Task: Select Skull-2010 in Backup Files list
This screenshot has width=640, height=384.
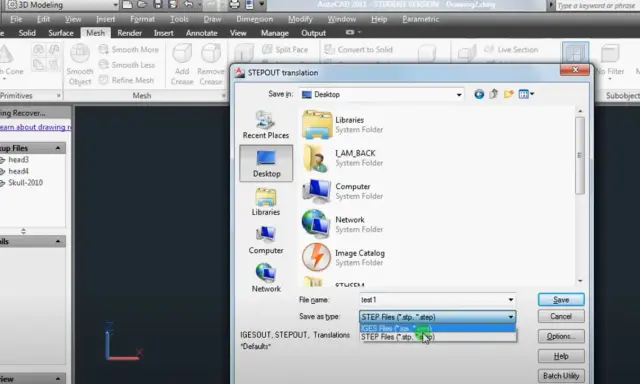Action: (25, 182)
